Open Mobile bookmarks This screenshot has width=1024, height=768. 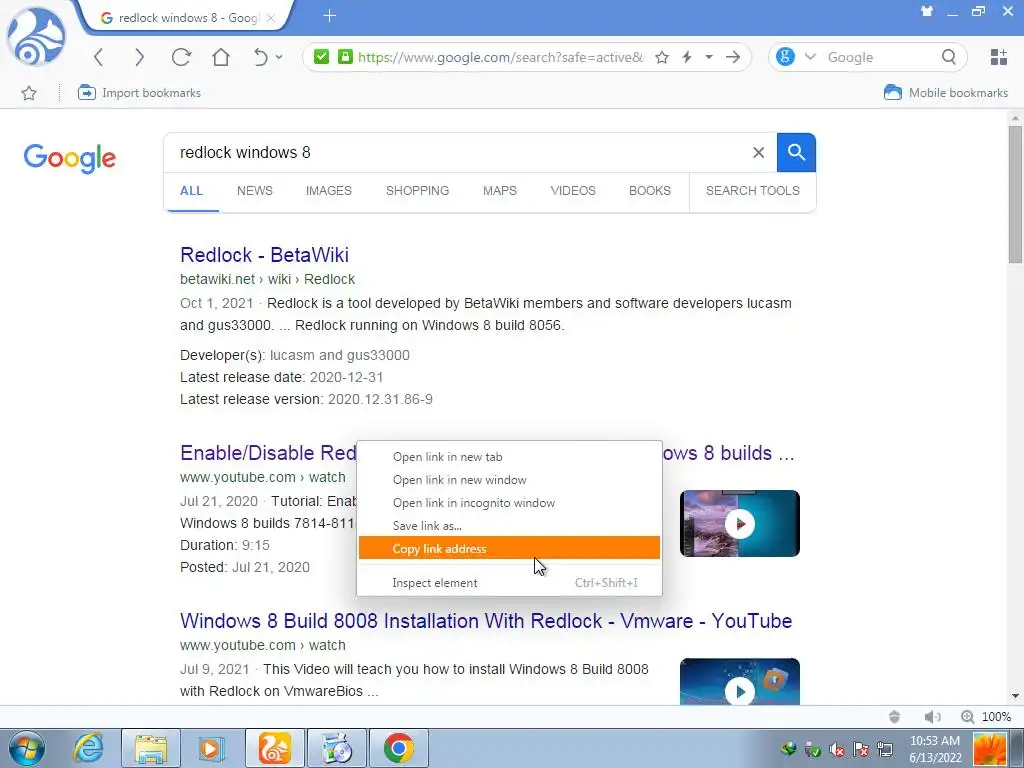(946, 93)
